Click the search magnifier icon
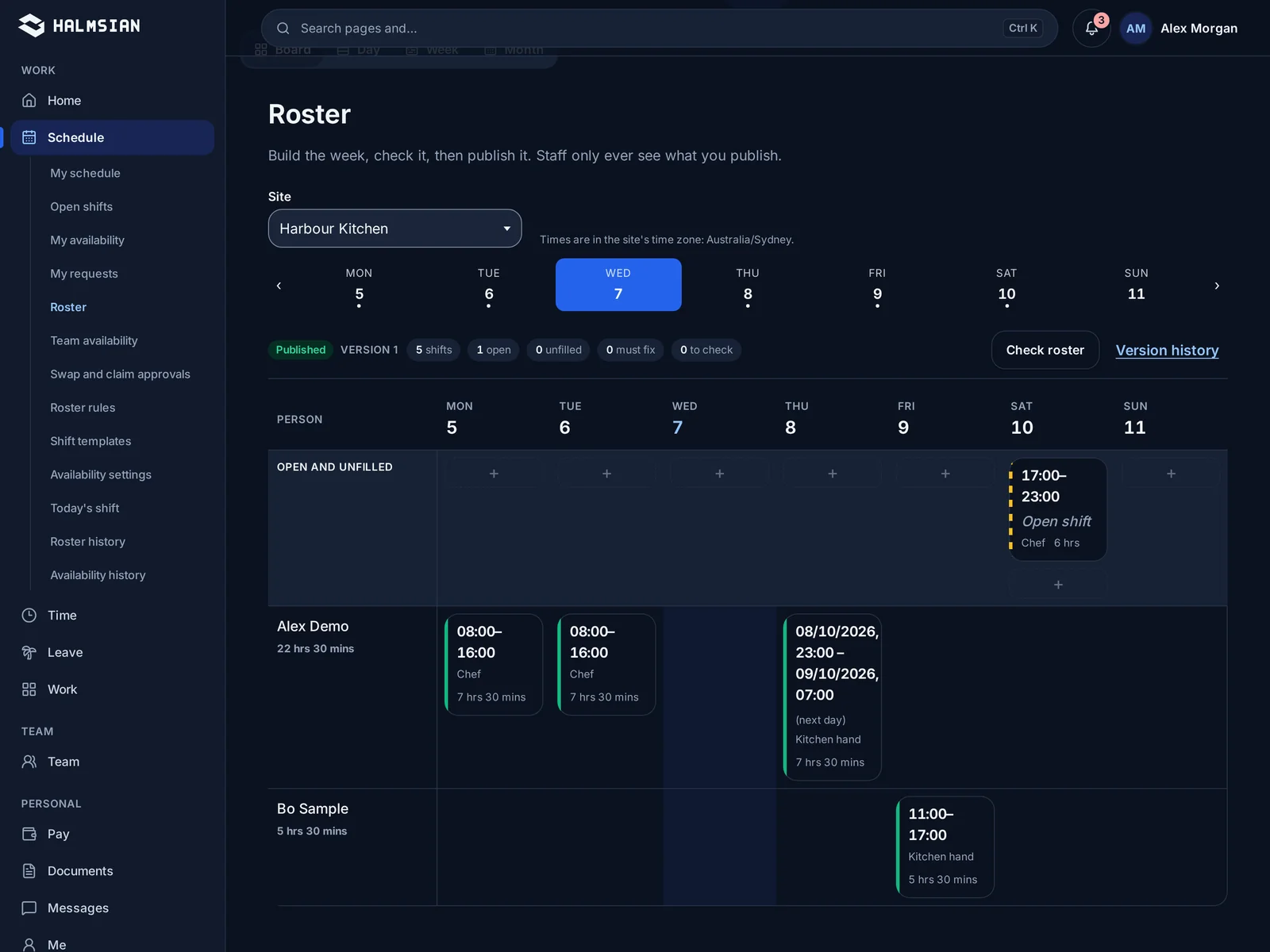Viewport: 1270px width, 952px height. pos(283,29)
